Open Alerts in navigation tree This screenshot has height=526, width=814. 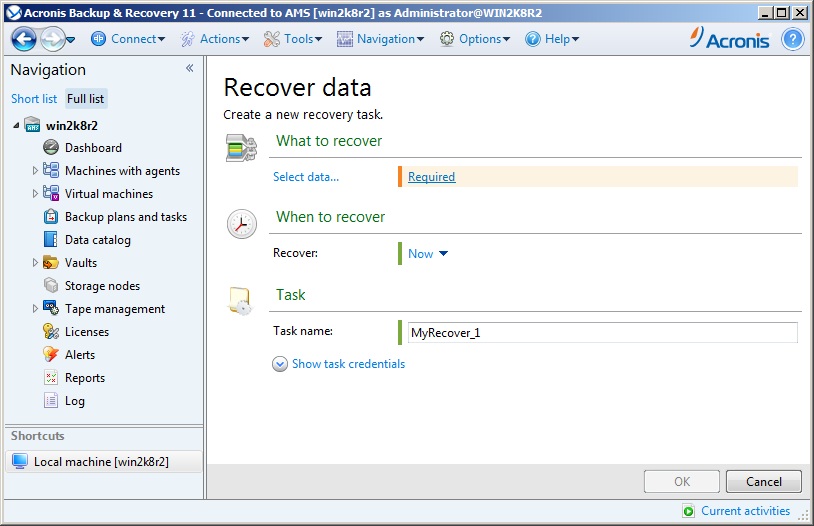point(80,355)
